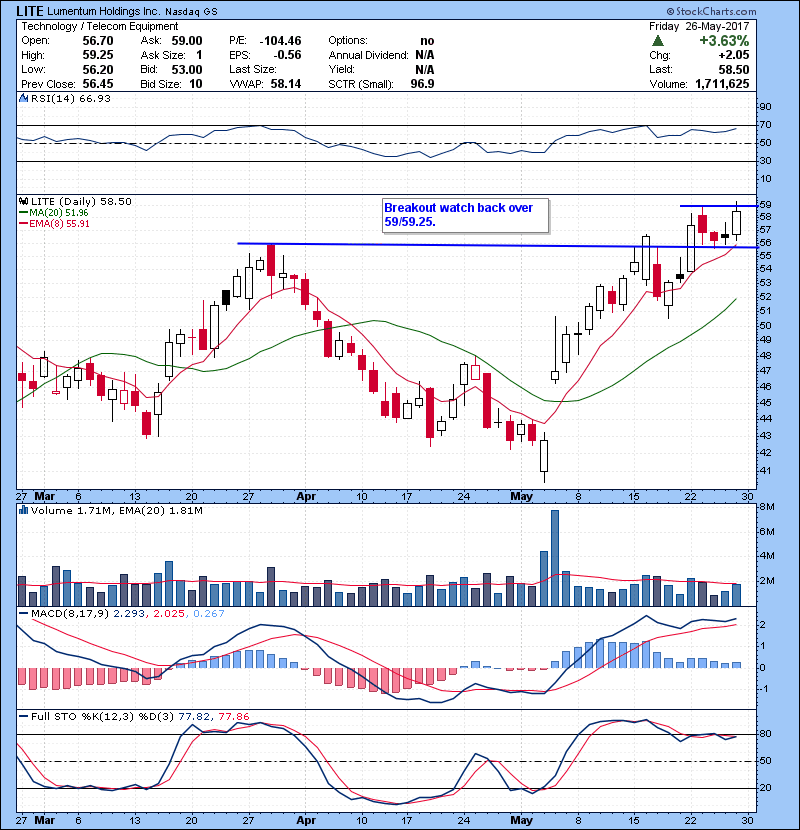
Task: Click the Last price 58.50 in header
Action: coord(734,69)
